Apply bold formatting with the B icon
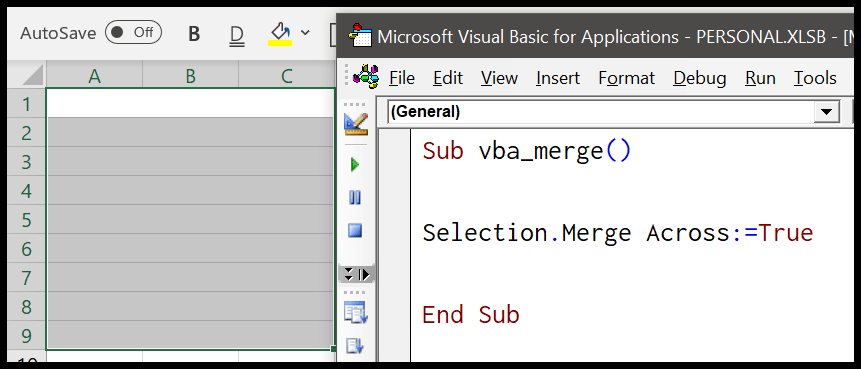 [194, 34]
